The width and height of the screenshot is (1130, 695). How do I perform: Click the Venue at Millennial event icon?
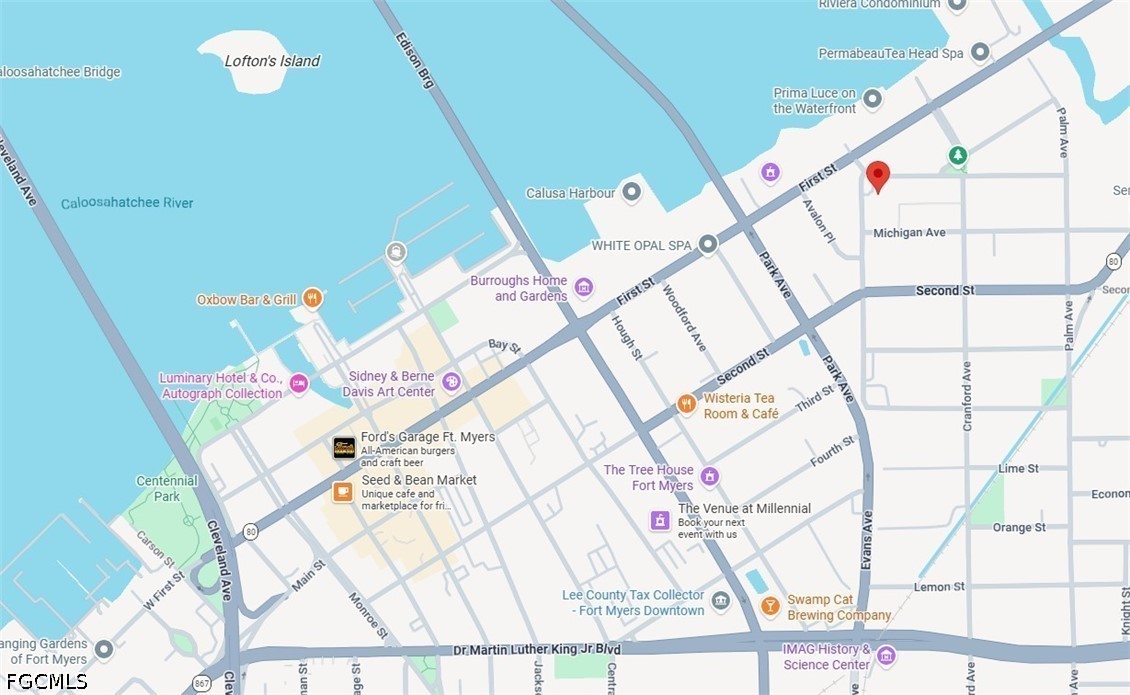click(660, 520)
